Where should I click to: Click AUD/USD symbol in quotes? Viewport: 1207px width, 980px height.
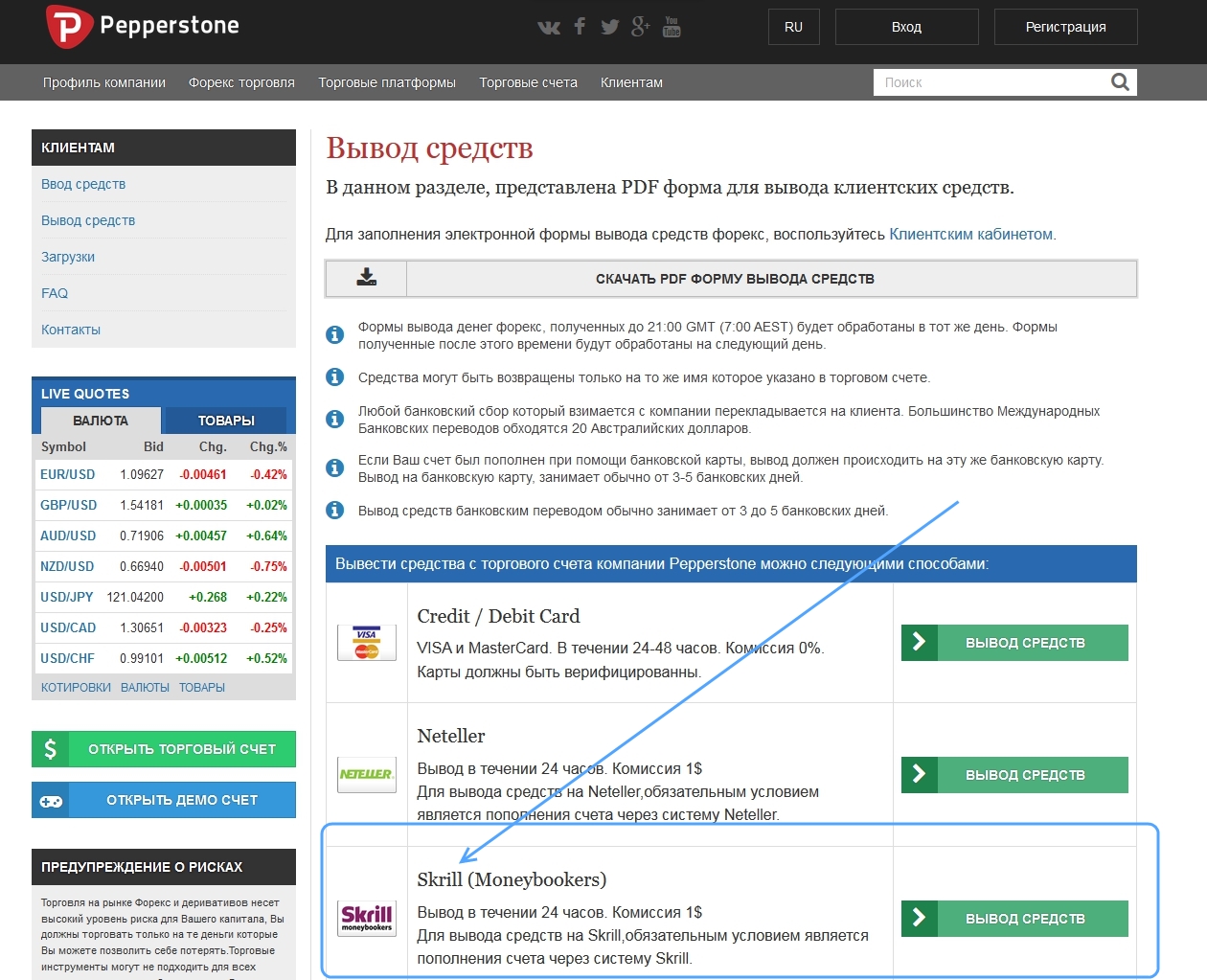(x=68, y=536)
